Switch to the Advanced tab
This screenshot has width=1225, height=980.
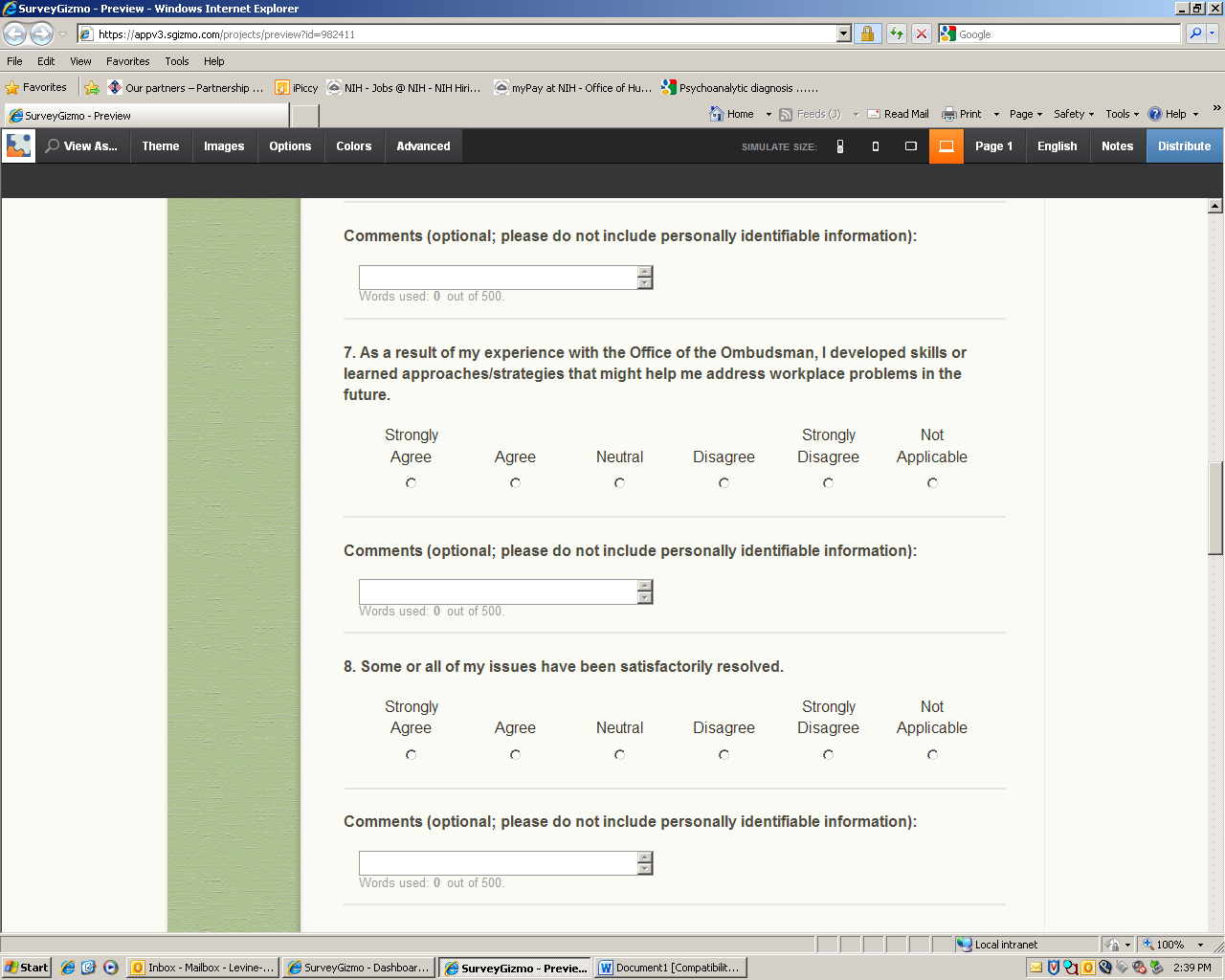coord(423,146)
